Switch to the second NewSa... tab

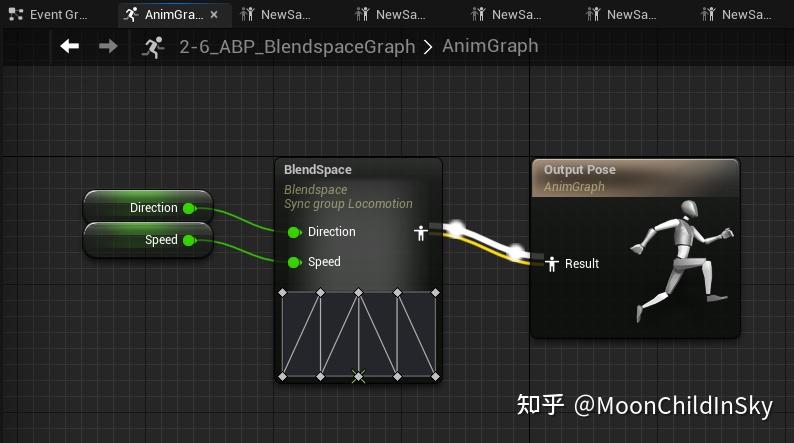click(x=391, y=15)
